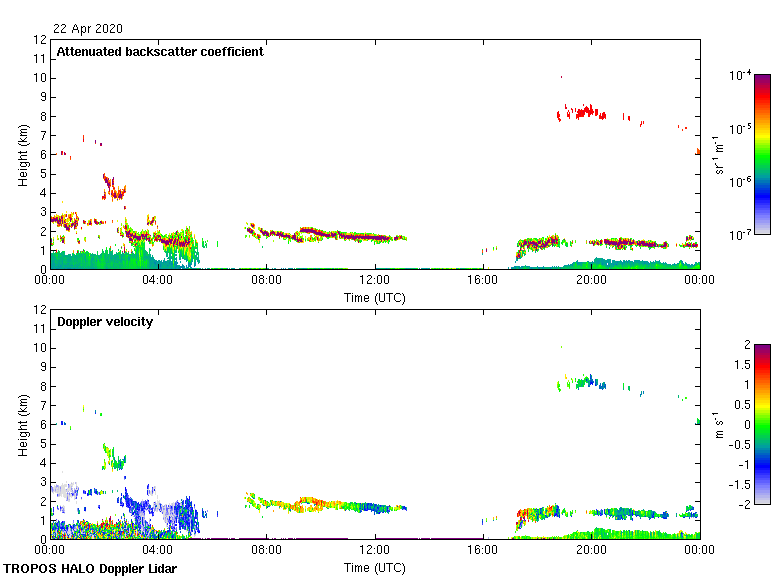Click 'Height (km)' axis label of Doppler plot
The image size is (780, 580).
(22, 424)
